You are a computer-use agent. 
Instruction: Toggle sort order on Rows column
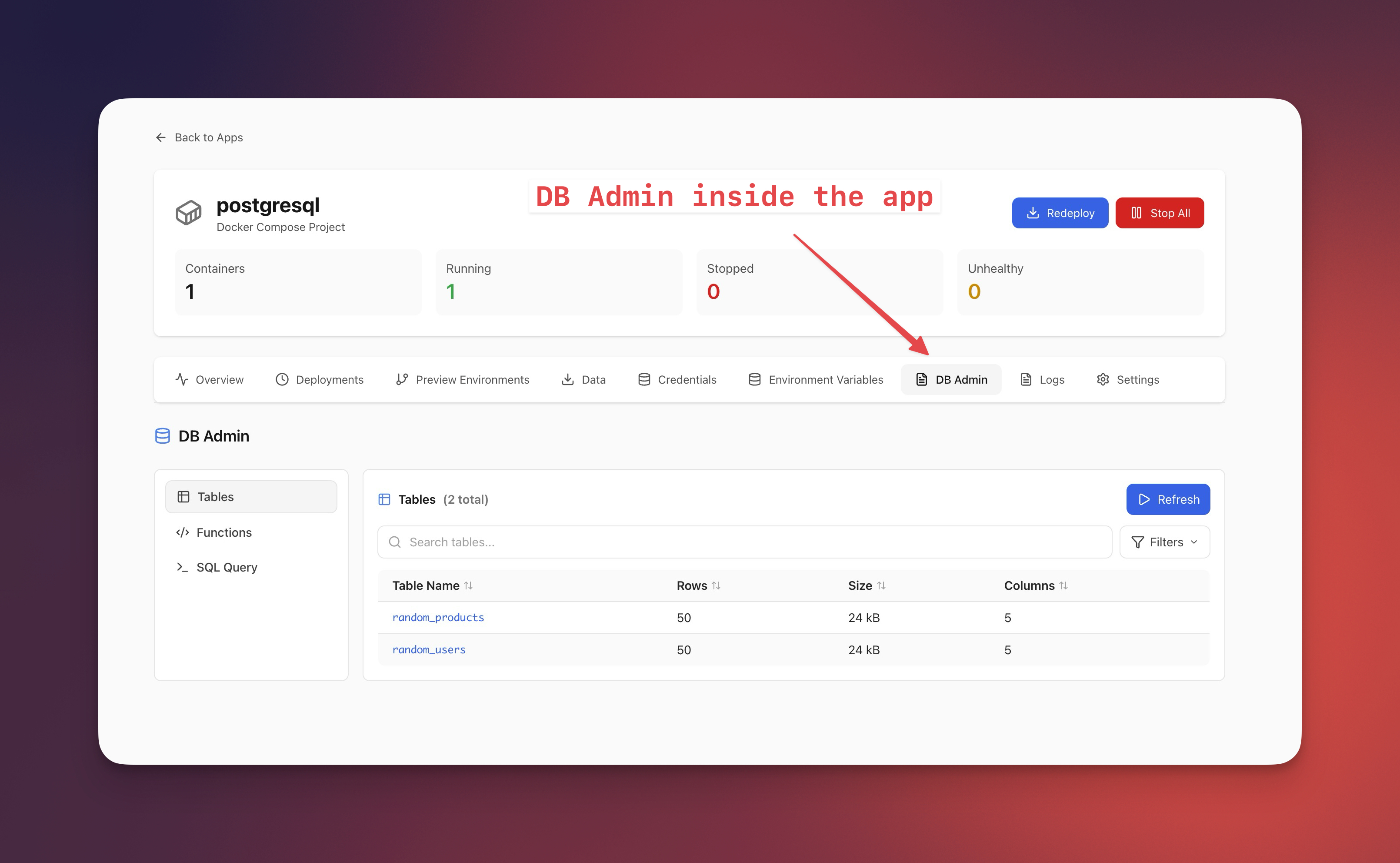tap(716, 585)
